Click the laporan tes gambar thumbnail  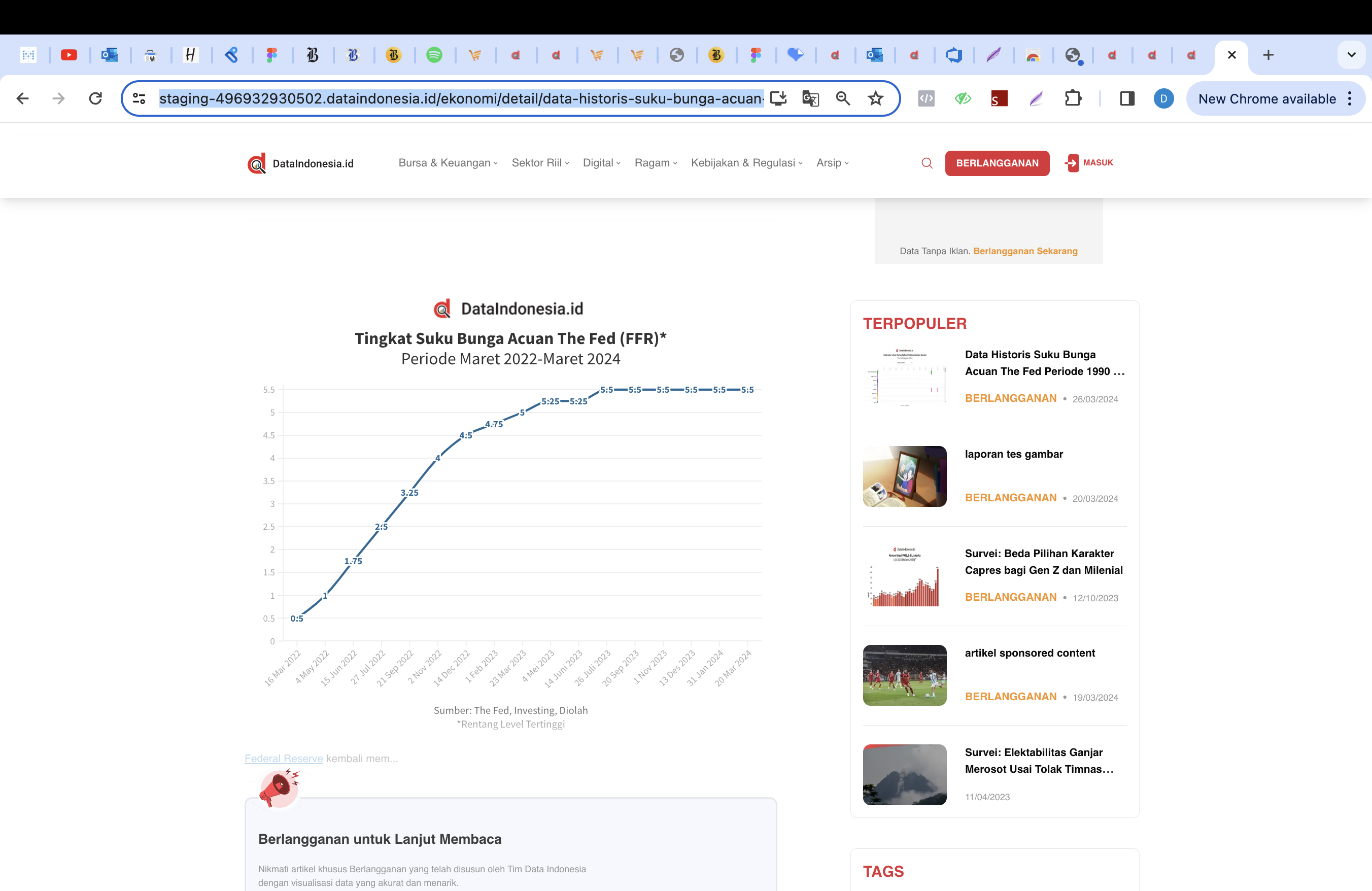[x=905, y=476]
